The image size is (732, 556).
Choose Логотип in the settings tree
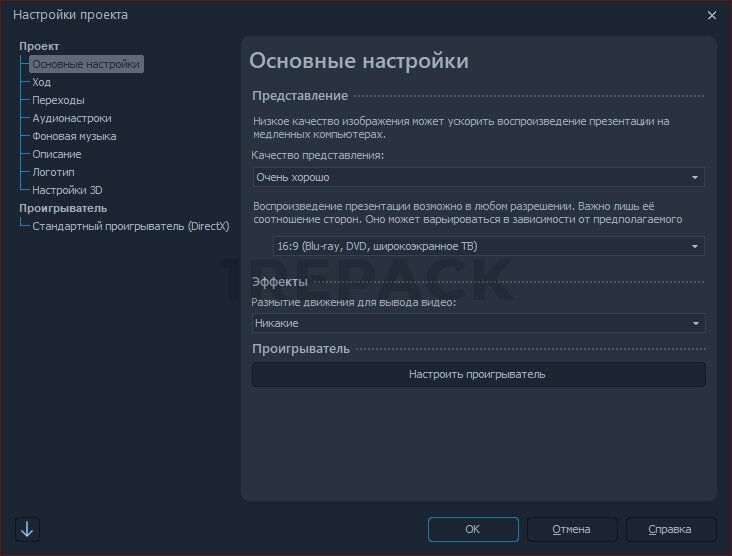[54, 172]
